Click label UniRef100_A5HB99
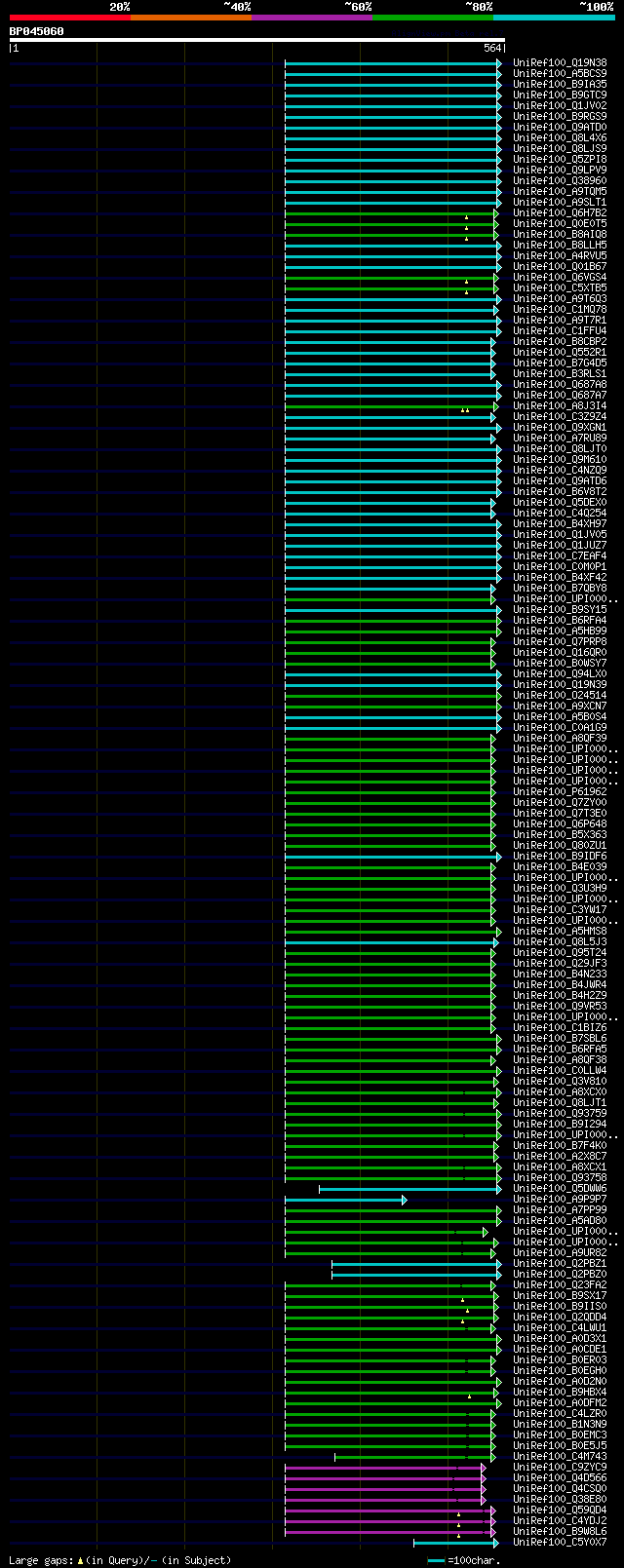The image size is (624, 1568). (560, 631)
